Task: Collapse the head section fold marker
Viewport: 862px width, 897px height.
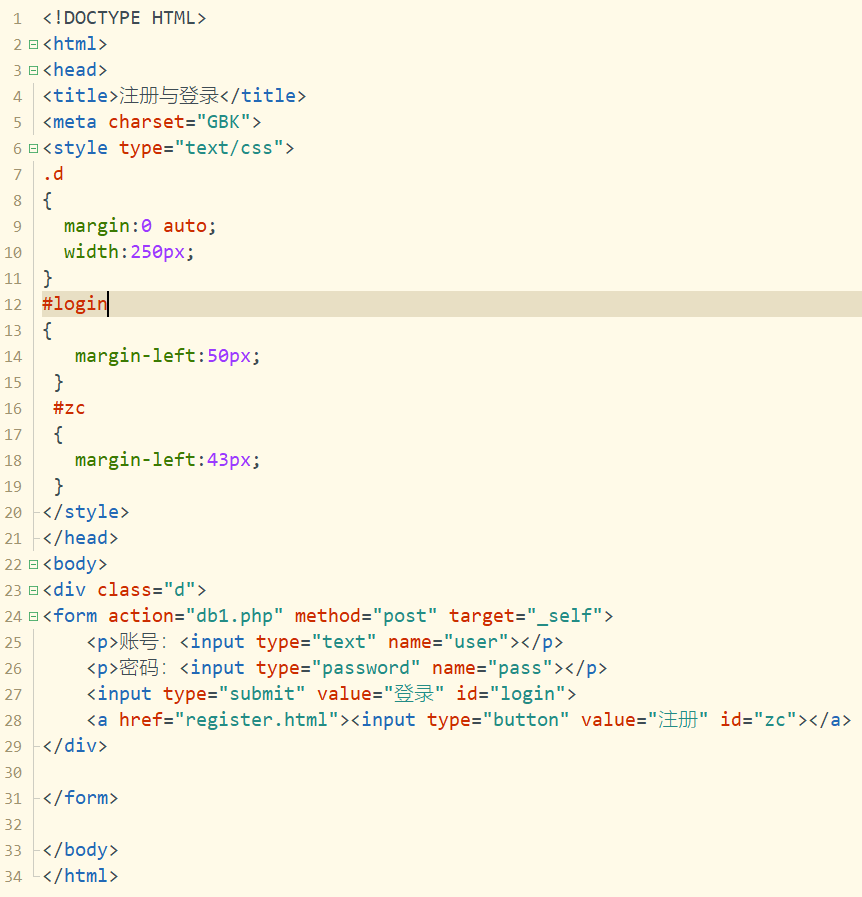Action: [34, 70]
